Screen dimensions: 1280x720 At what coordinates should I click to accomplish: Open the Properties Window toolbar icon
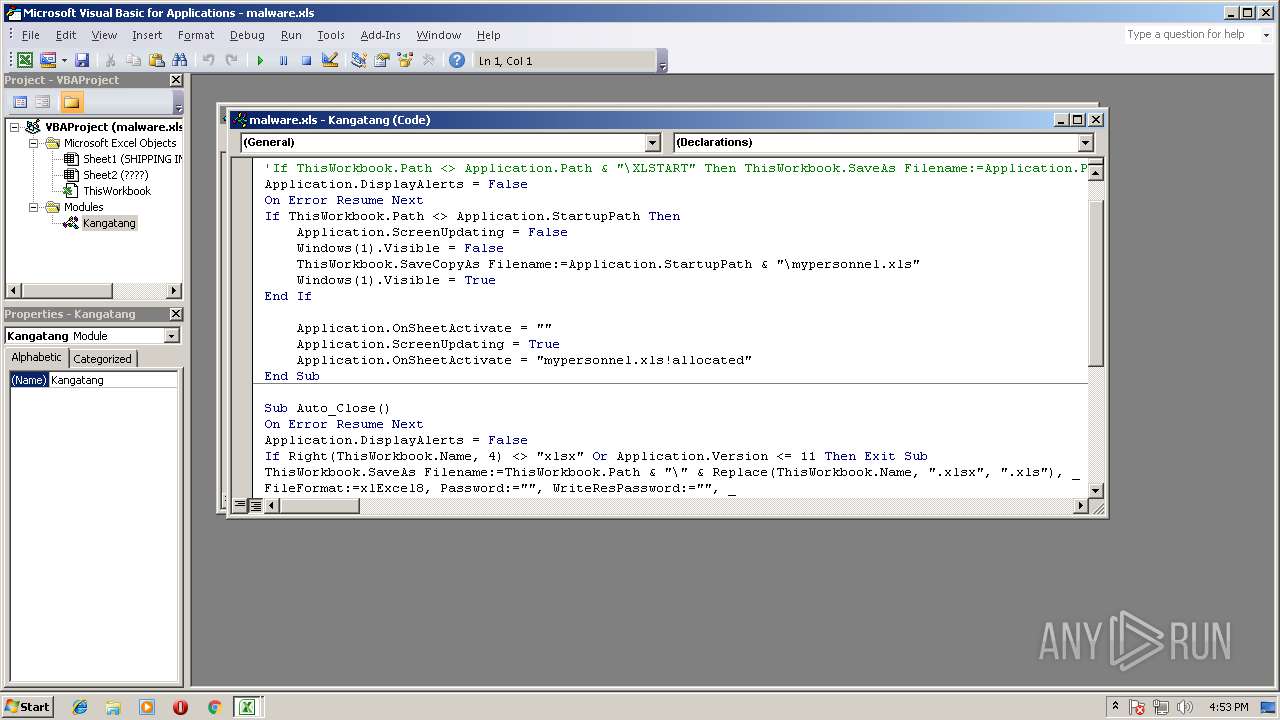click(382, 61)
